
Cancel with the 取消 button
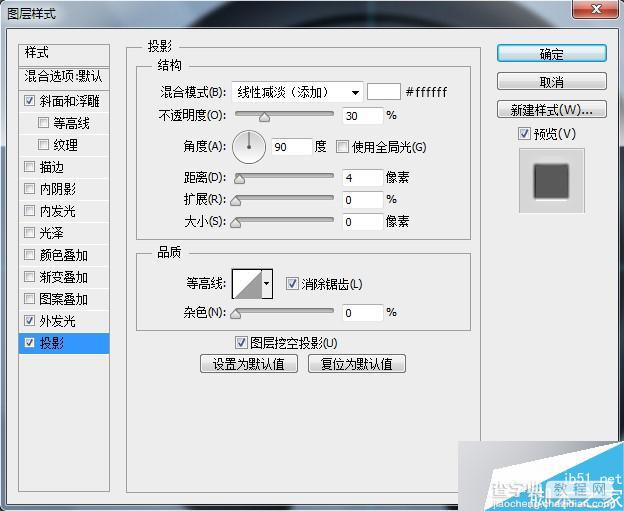(x=552, y=82)
